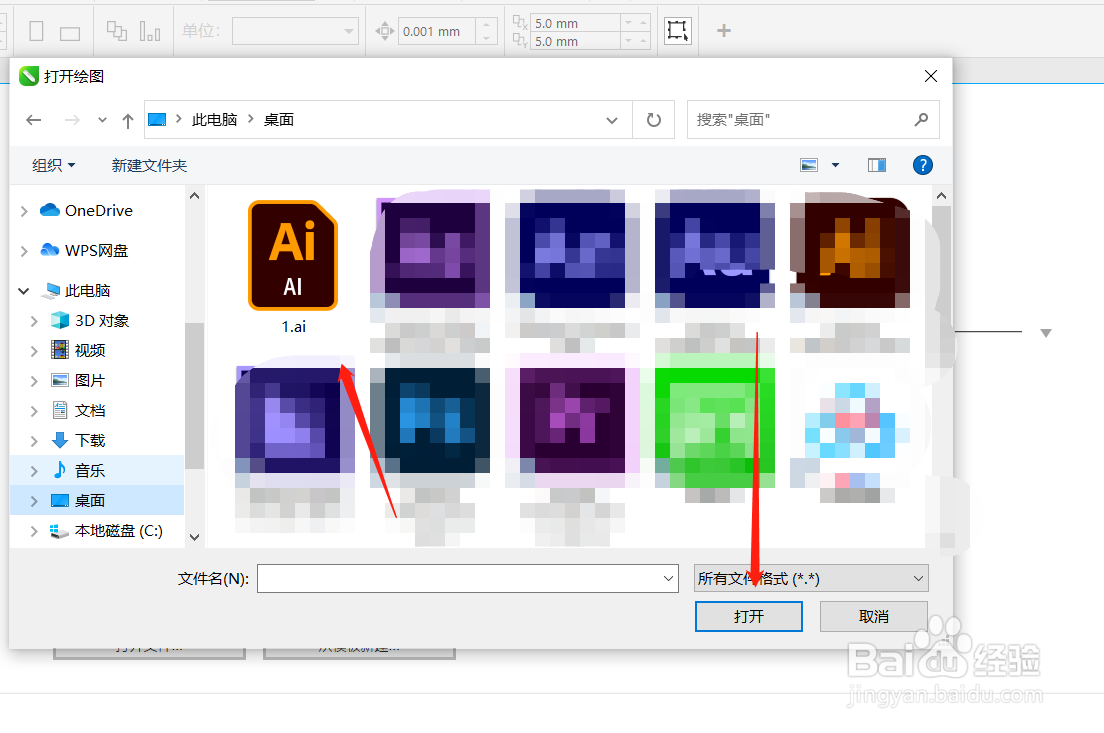1104x733 pixels.
Task: Select 桌面 in the tree
Action: (90, 501)
